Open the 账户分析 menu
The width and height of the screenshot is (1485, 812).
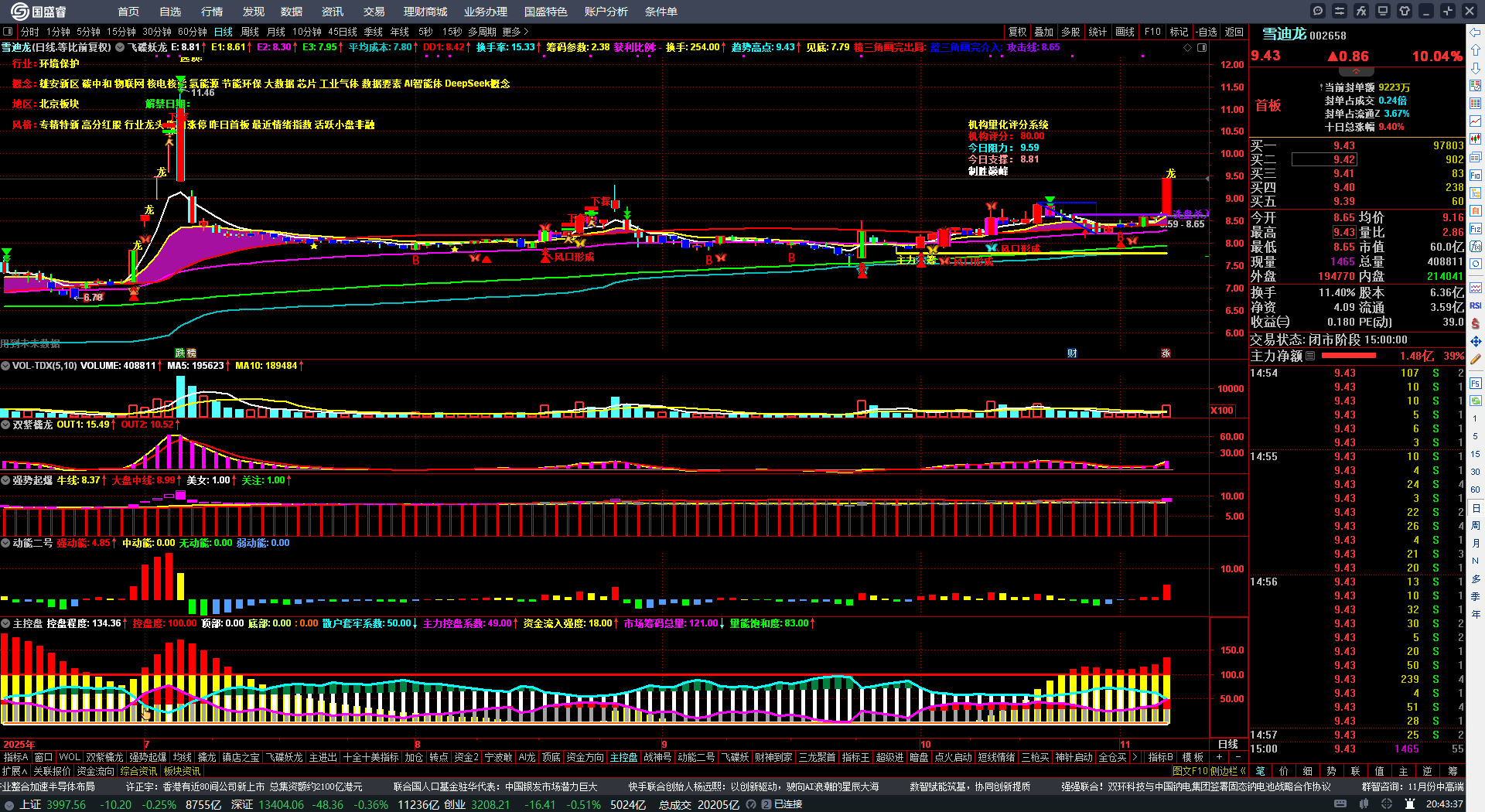pos(606,12)
